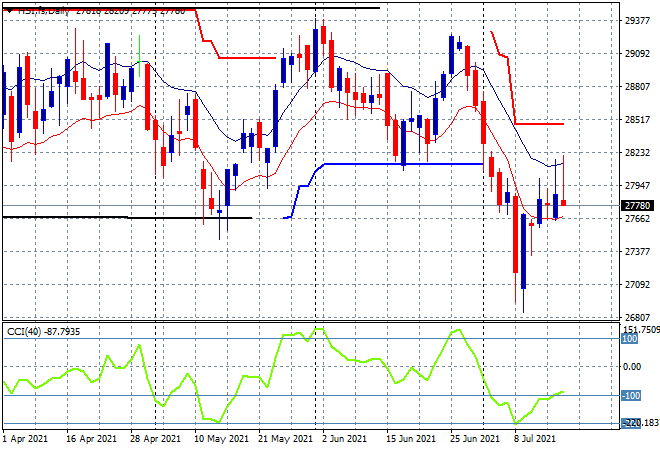
Task: Click the 27947 price axis label
Action: coord(637,185)
